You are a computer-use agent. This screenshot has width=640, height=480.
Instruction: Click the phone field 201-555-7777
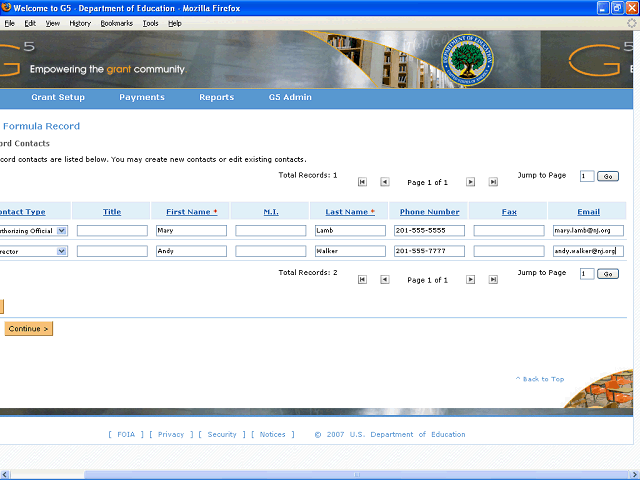tap(429, 251)
